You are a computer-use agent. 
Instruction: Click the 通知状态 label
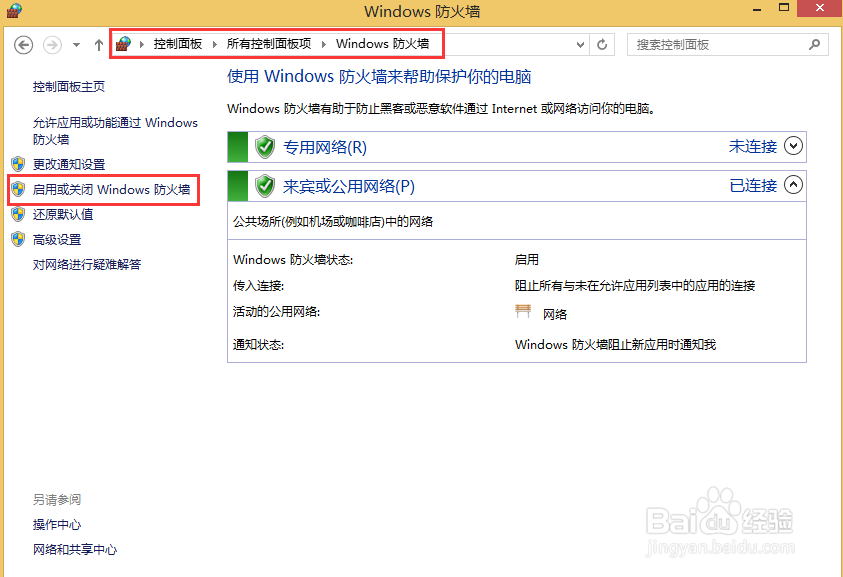(258, 345)
